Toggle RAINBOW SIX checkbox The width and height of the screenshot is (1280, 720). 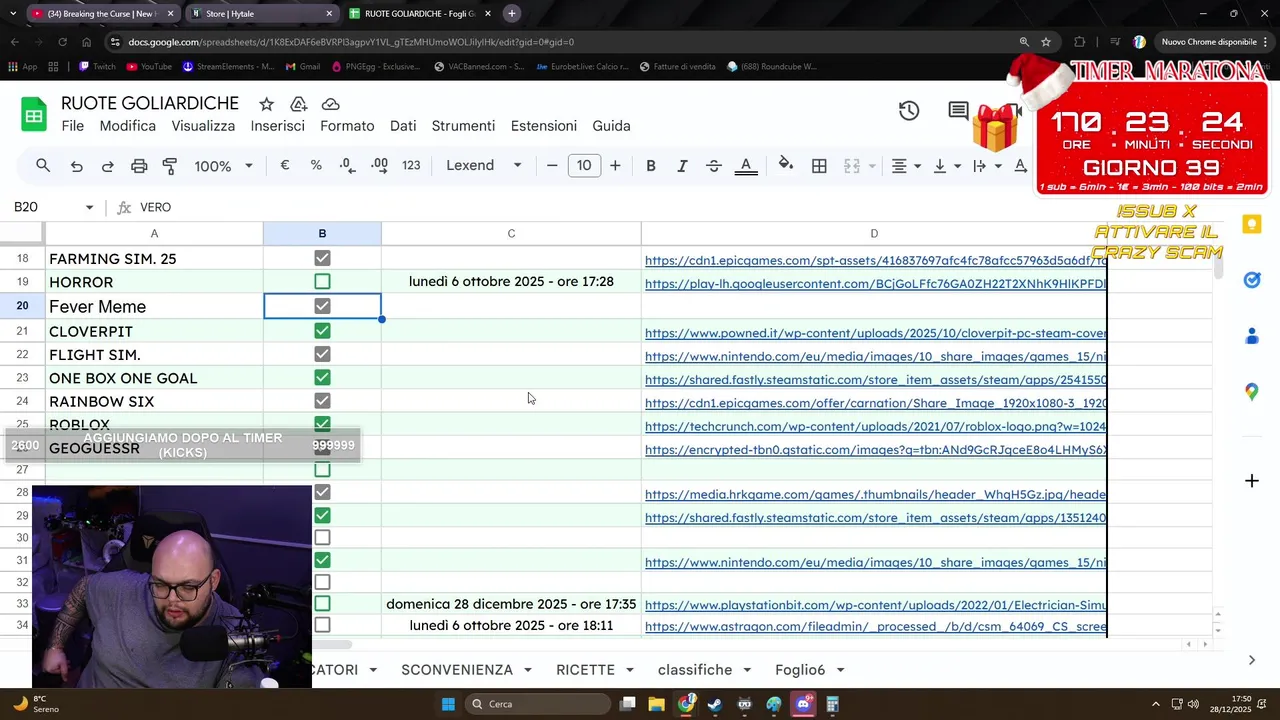pos(322,401)
